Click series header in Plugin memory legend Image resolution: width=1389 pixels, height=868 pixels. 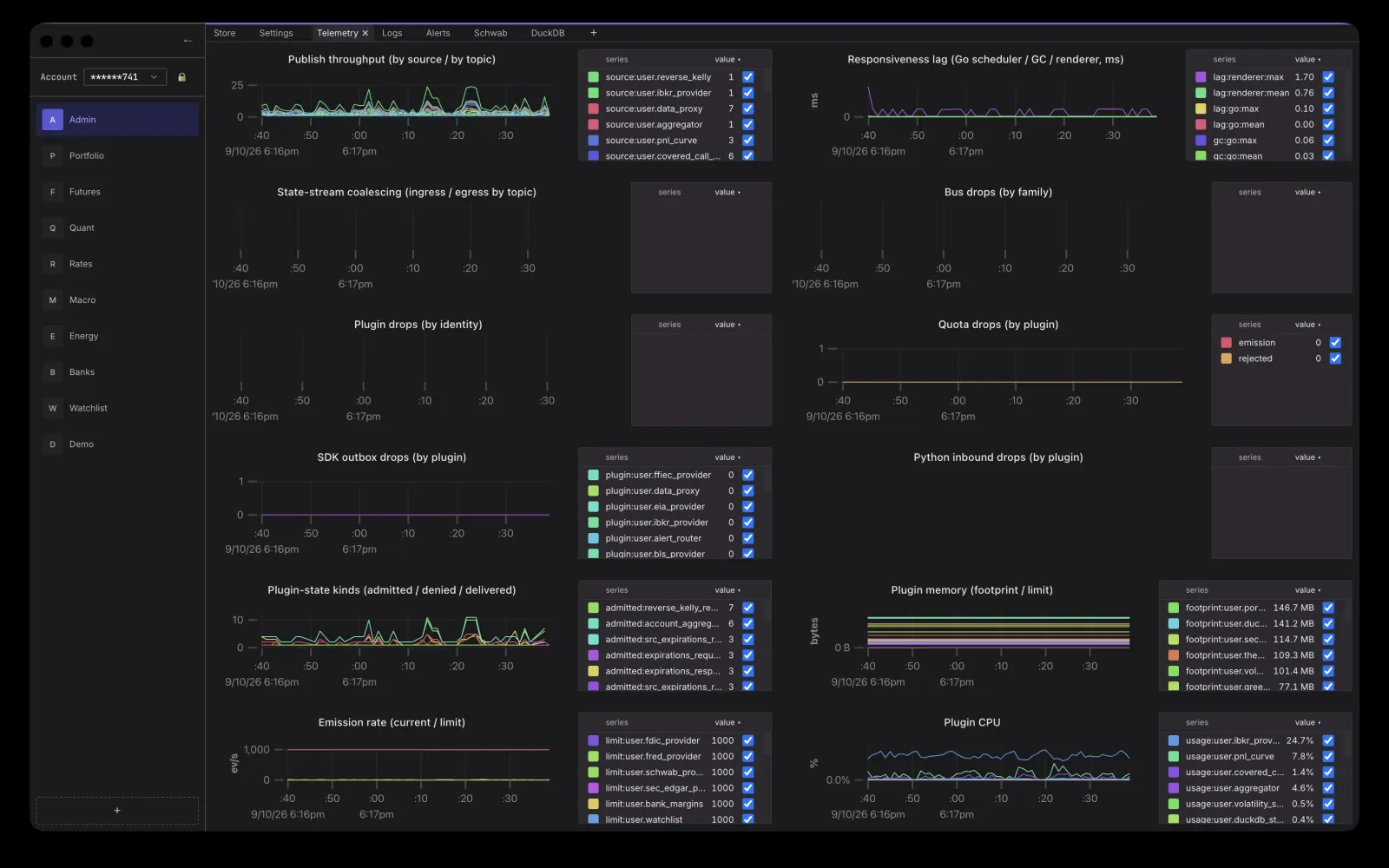click(1197, 590)
